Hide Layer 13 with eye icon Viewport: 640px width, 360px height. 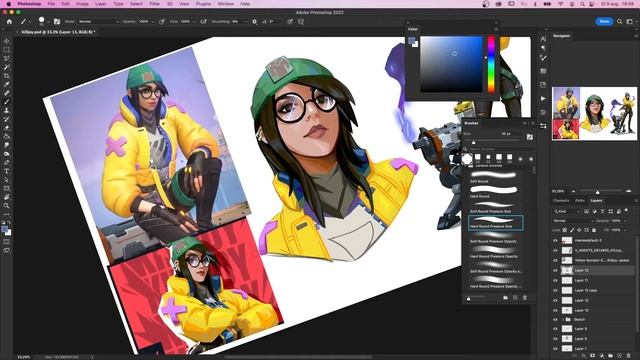click(555, 270)
